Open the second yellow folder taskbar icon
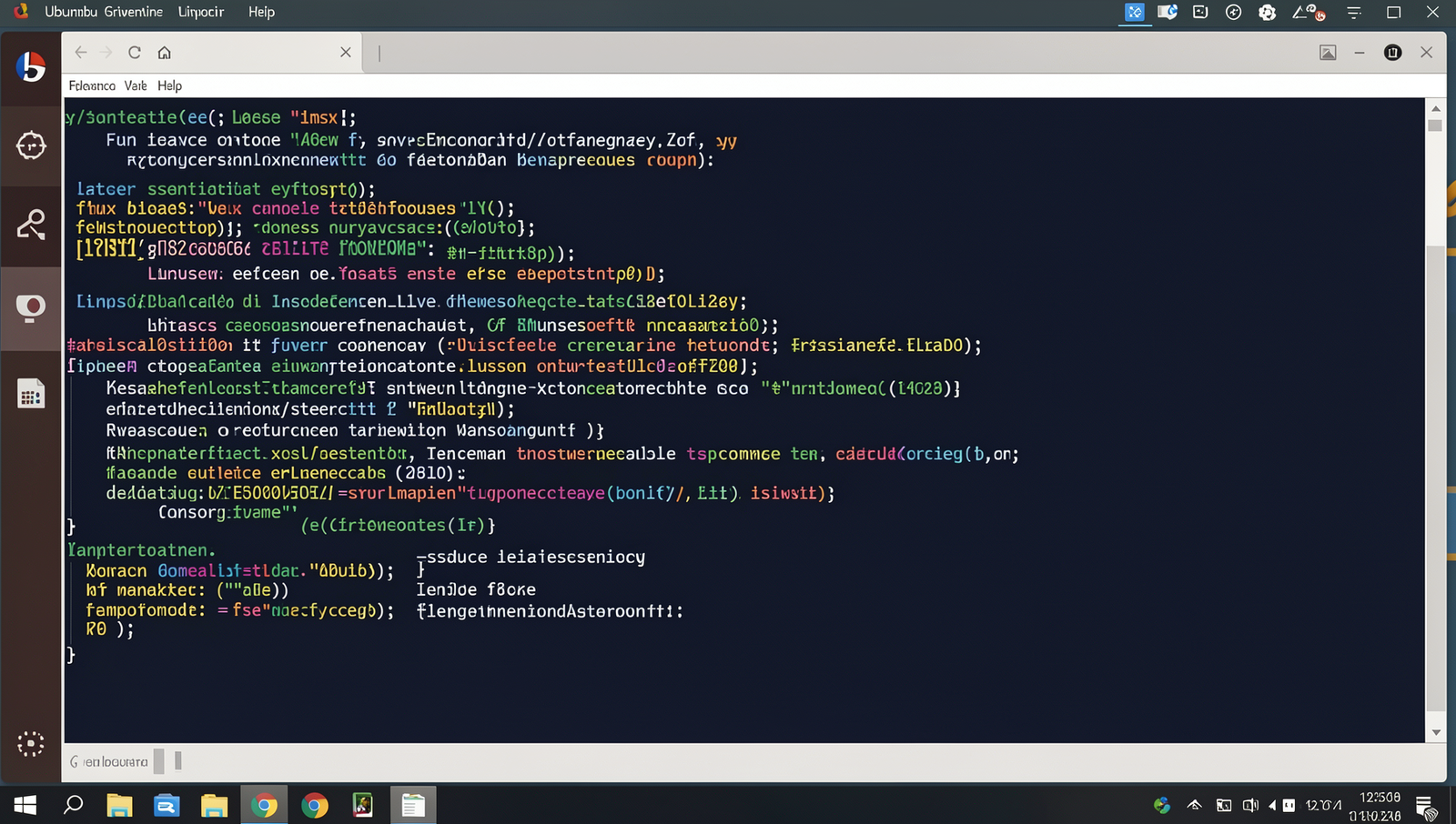Image resolution: width=1456 pixels, height=824 pixels. coord(214,805)
